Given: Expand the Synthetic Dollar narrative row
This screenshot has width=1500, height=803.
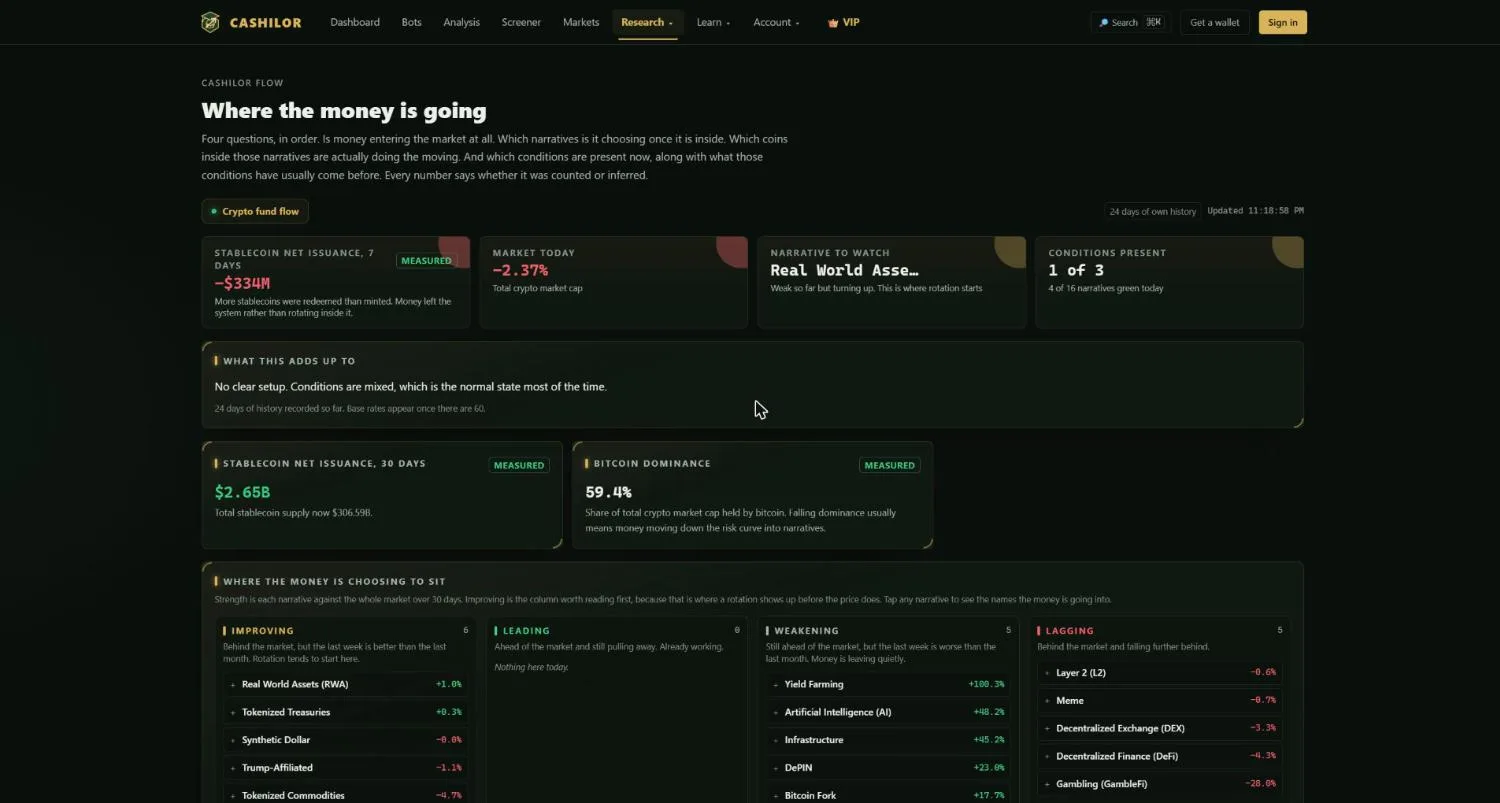Looking at the screenshot, I should 345,740.
